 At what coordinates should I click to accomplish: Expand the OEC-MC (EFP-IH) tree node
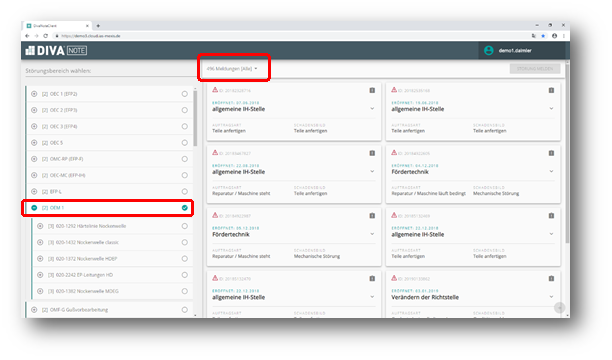click(x=34, y=175)
